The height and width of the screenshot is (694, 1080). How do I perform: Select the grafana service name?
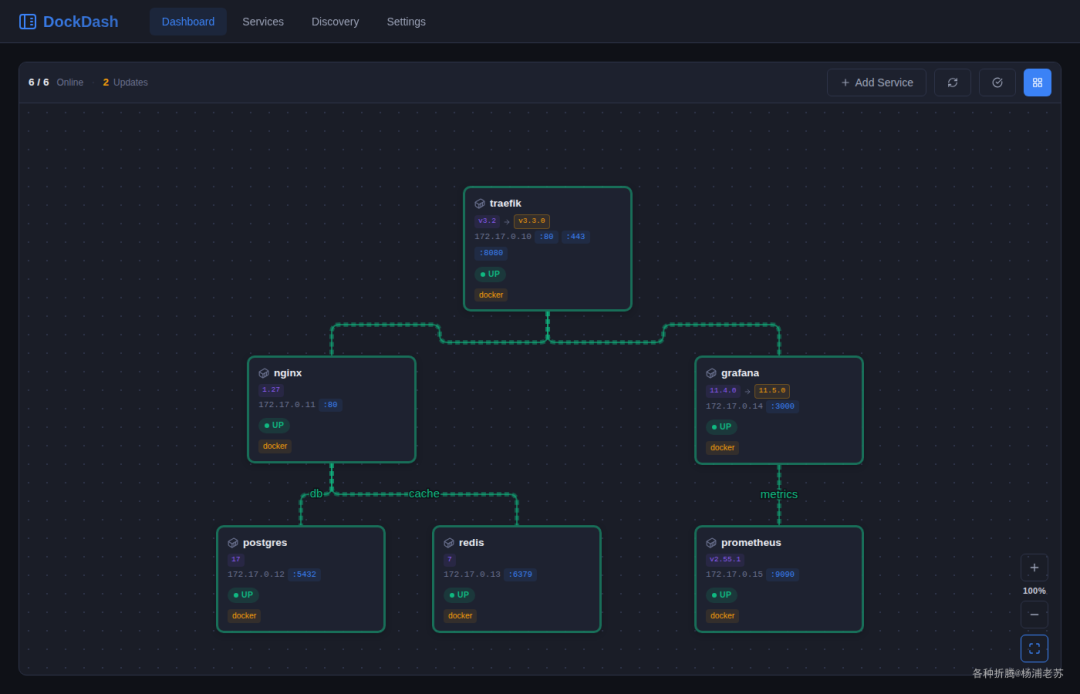[740, 372]
